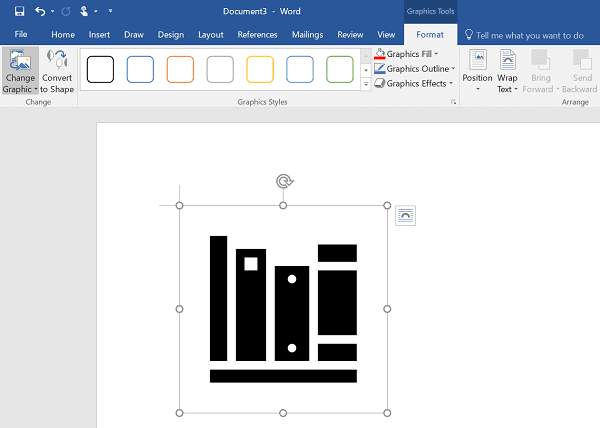The height and width of the screenshot is (428, 600).
Task: Open the Draw tab
Action: click(x=134, y=35)
